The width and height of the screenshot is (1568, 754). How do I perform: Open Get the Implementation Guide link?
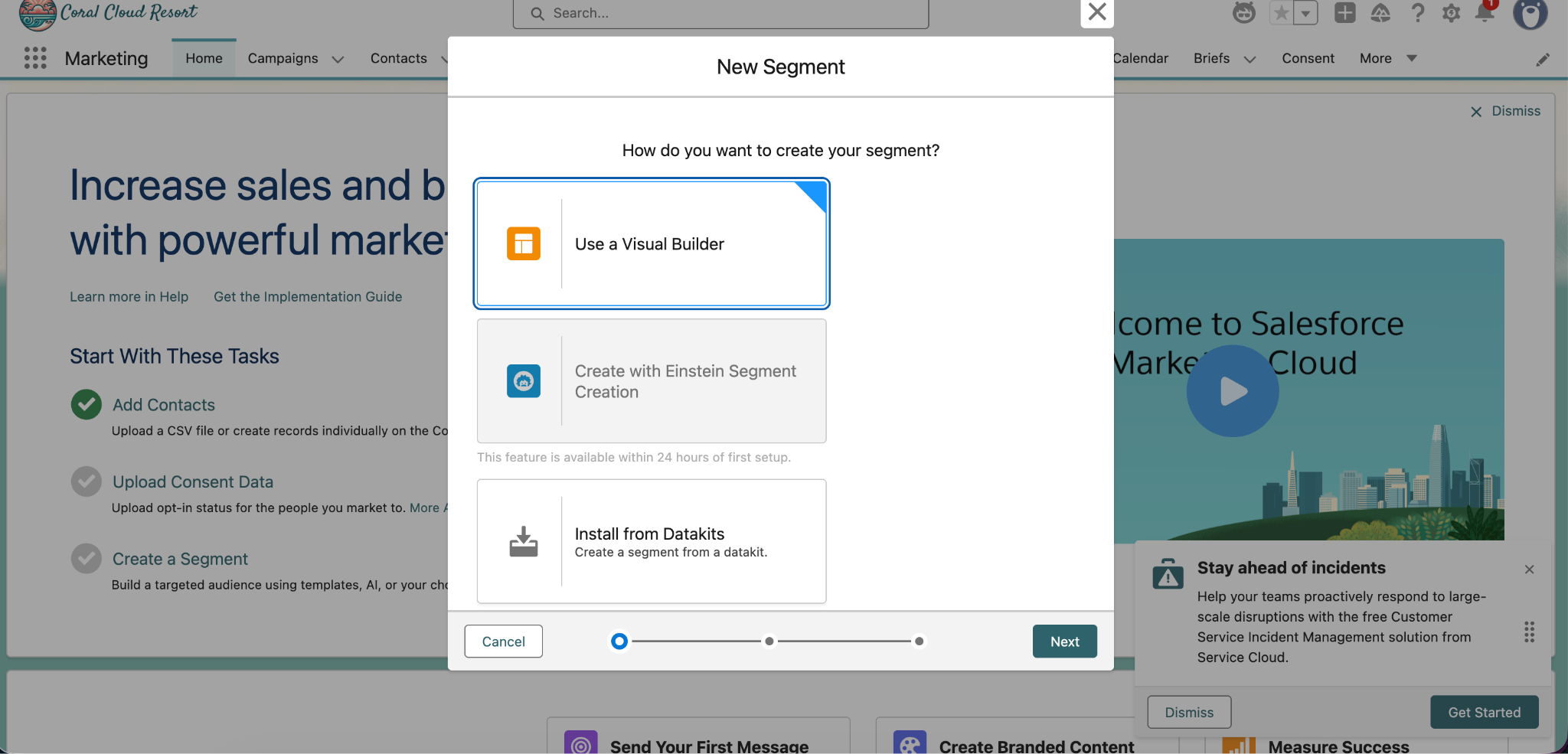click(308, 297)
